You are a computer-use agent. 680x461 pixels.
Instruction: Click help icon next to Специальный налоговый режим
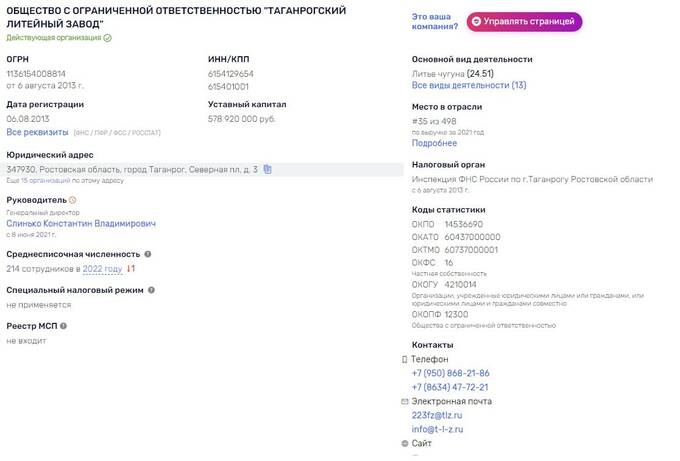click(151, 290)
